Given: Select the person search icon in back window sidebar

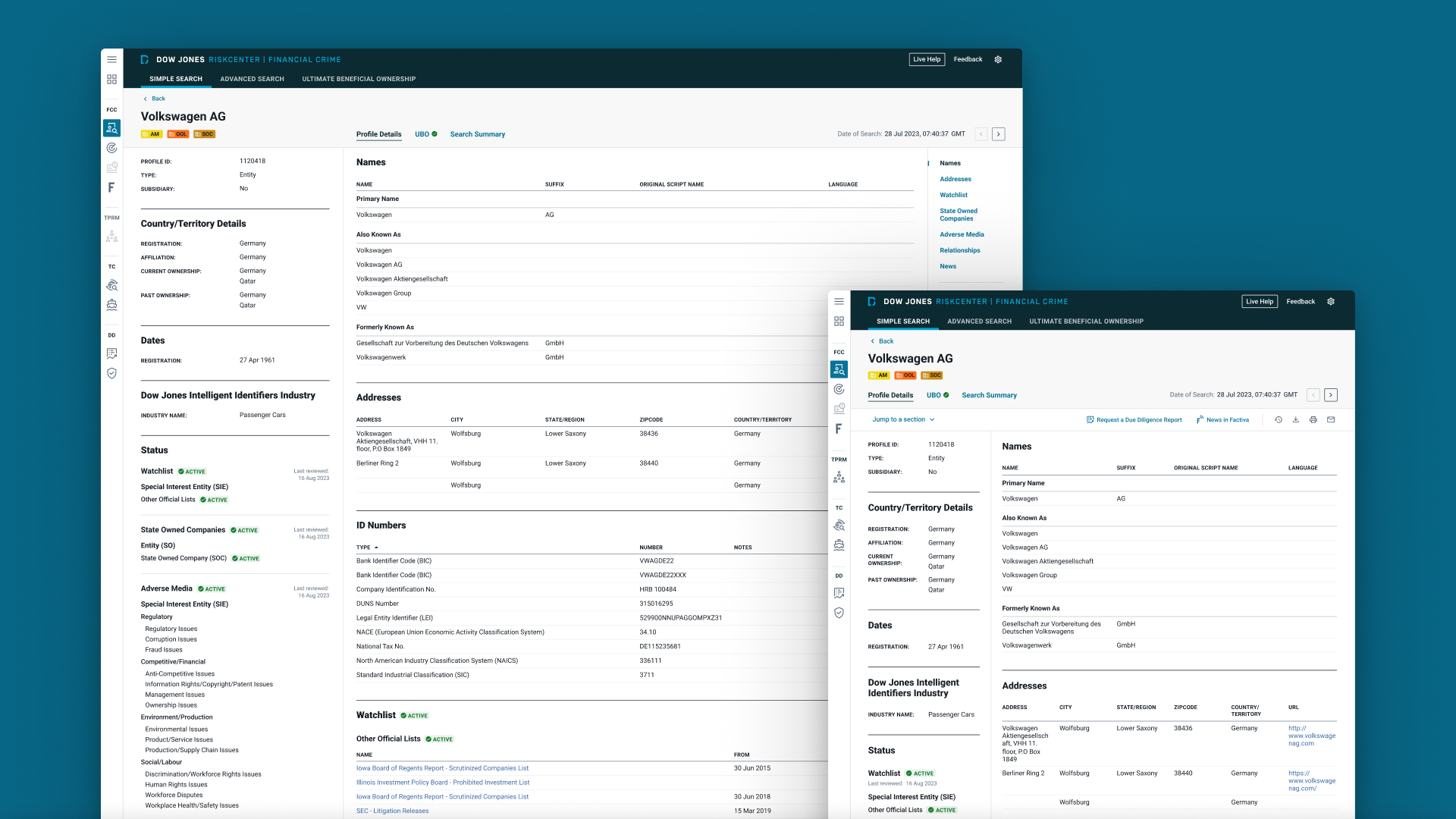Looking at the screenshot, I should pos(111,128).
